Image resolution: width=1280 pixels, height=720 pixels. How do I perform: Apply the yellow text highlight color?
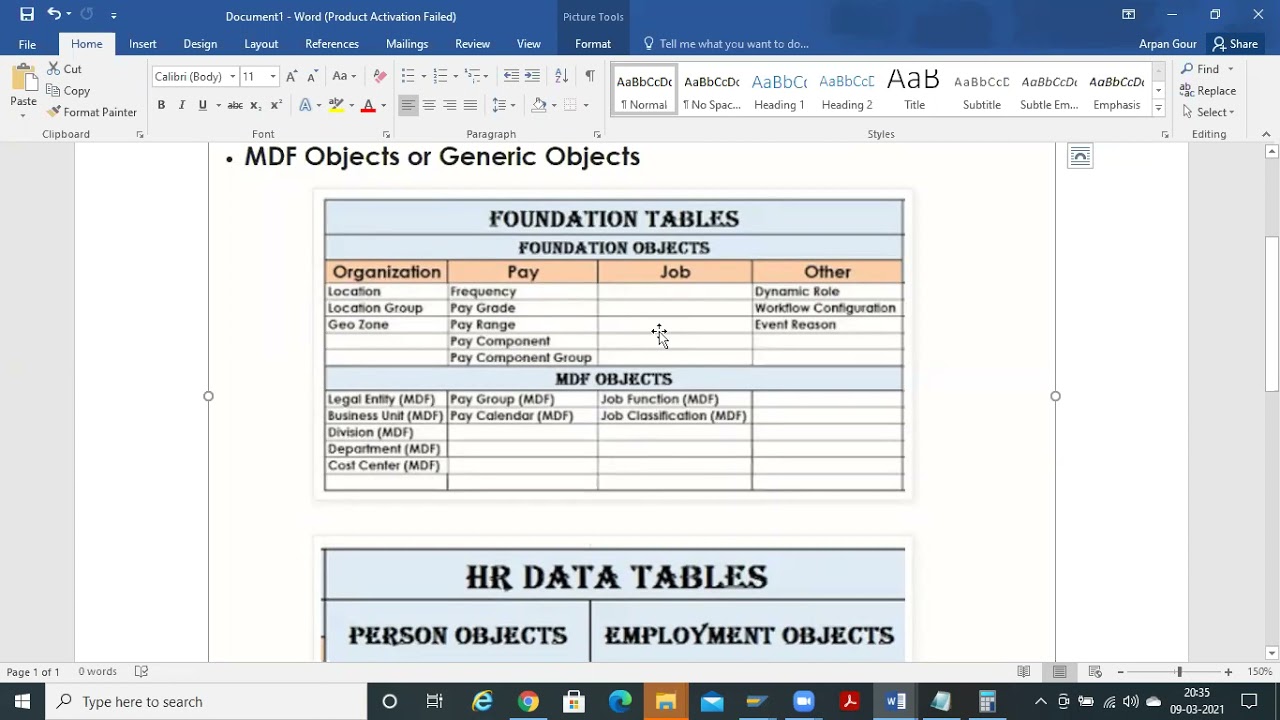click(336, 105)
